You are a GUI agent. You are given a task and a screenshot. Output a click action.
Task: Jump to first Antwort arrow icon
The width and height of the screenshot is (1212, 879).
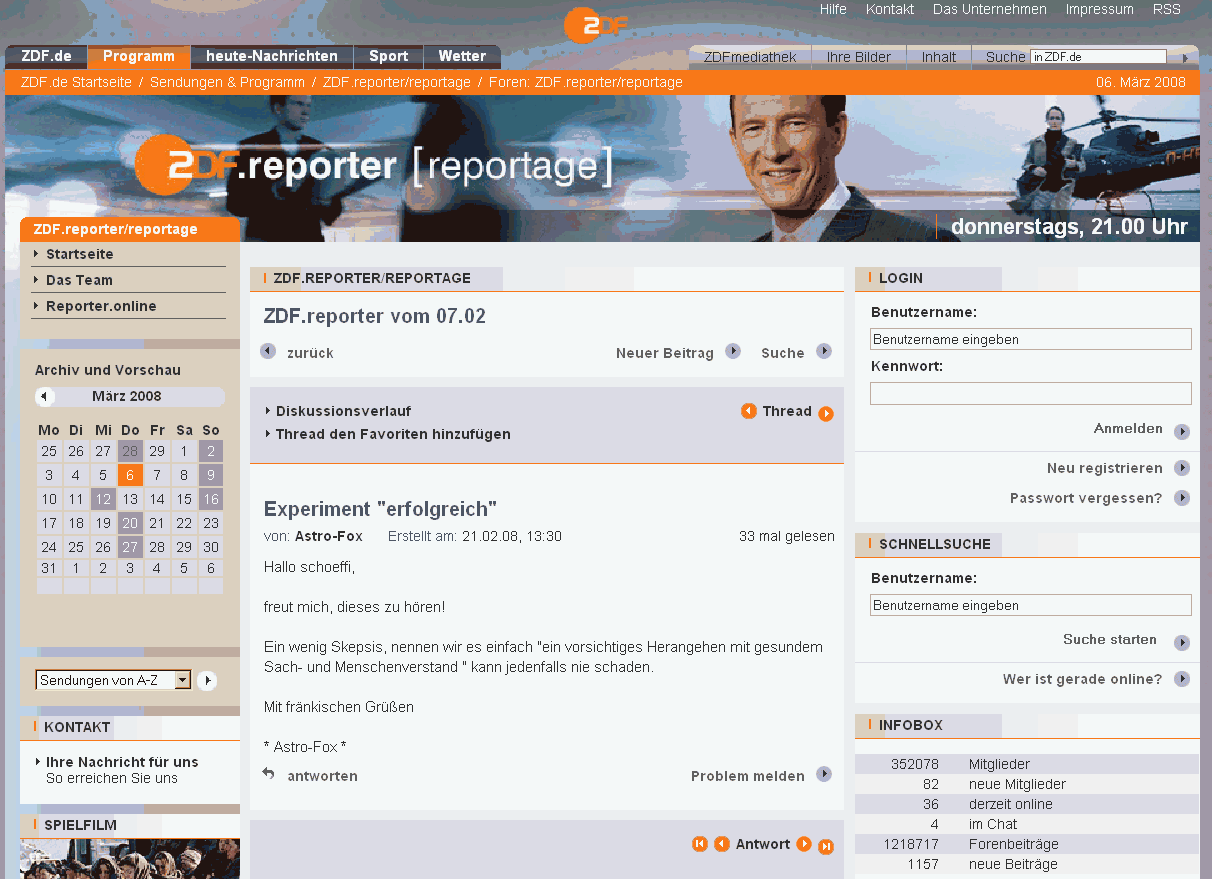click(x=700, y=844)
